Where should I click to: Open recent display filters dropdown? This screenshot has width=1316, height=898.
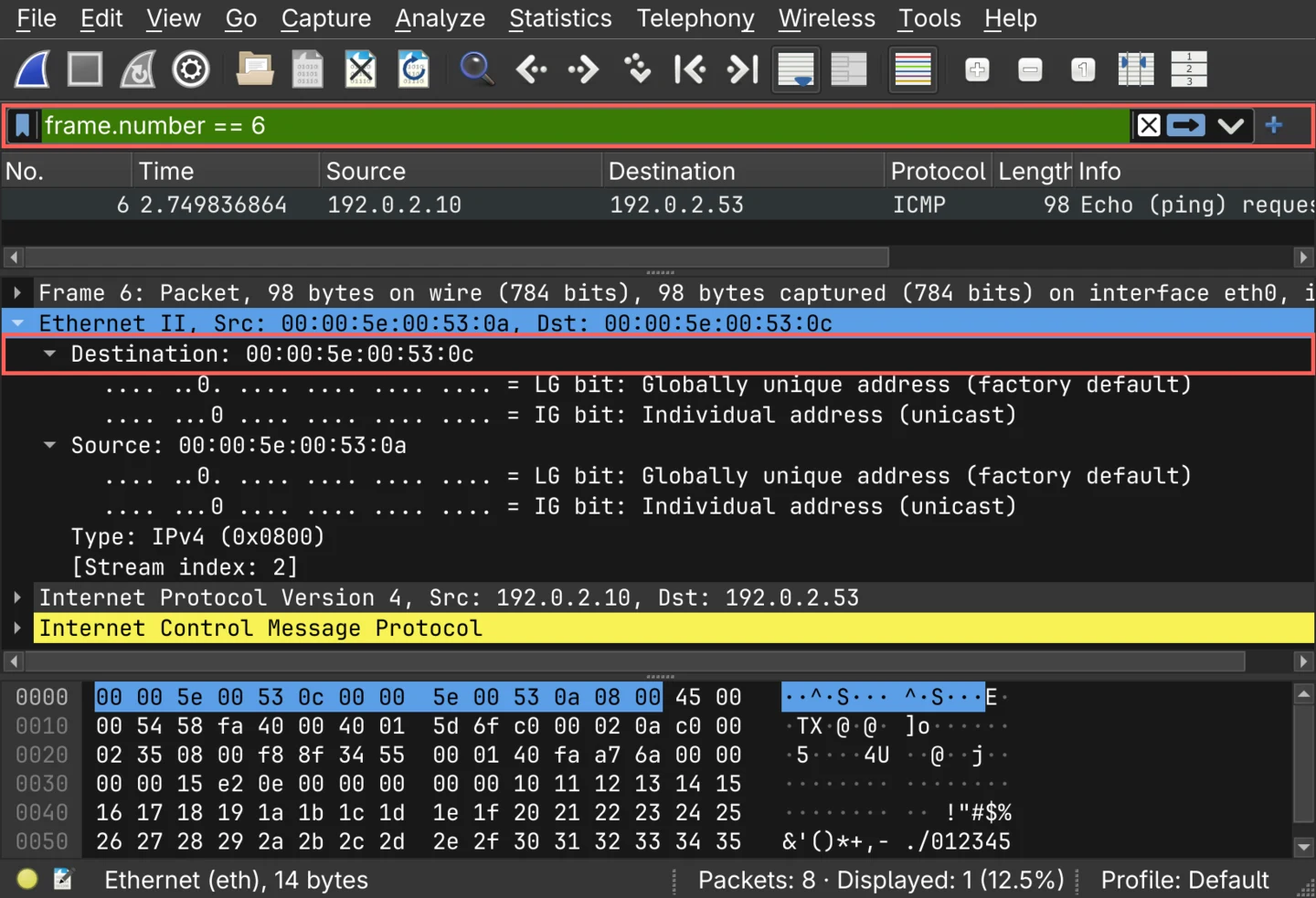(1231, 126)
